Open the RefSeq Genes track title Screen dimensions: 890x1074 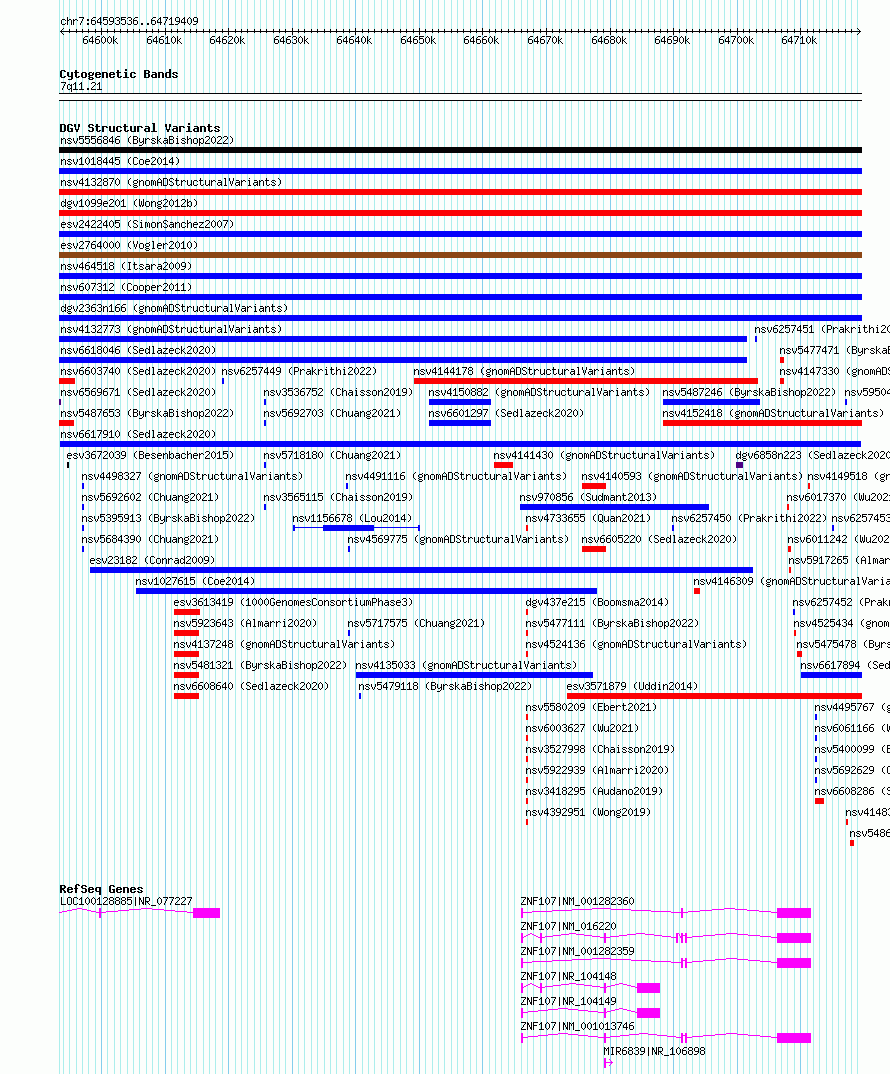point(101,889)
